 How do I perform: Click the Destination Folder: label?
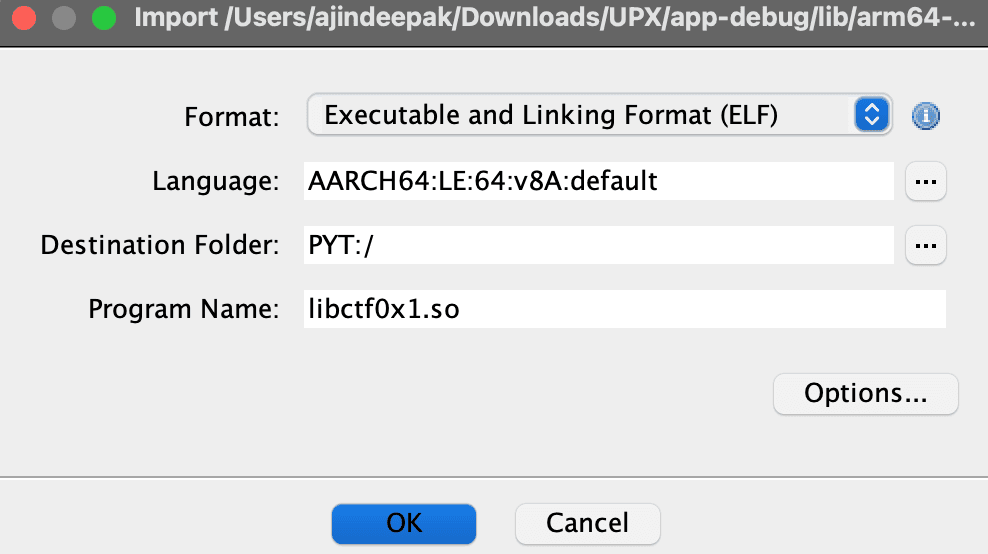tap(160, 245)
